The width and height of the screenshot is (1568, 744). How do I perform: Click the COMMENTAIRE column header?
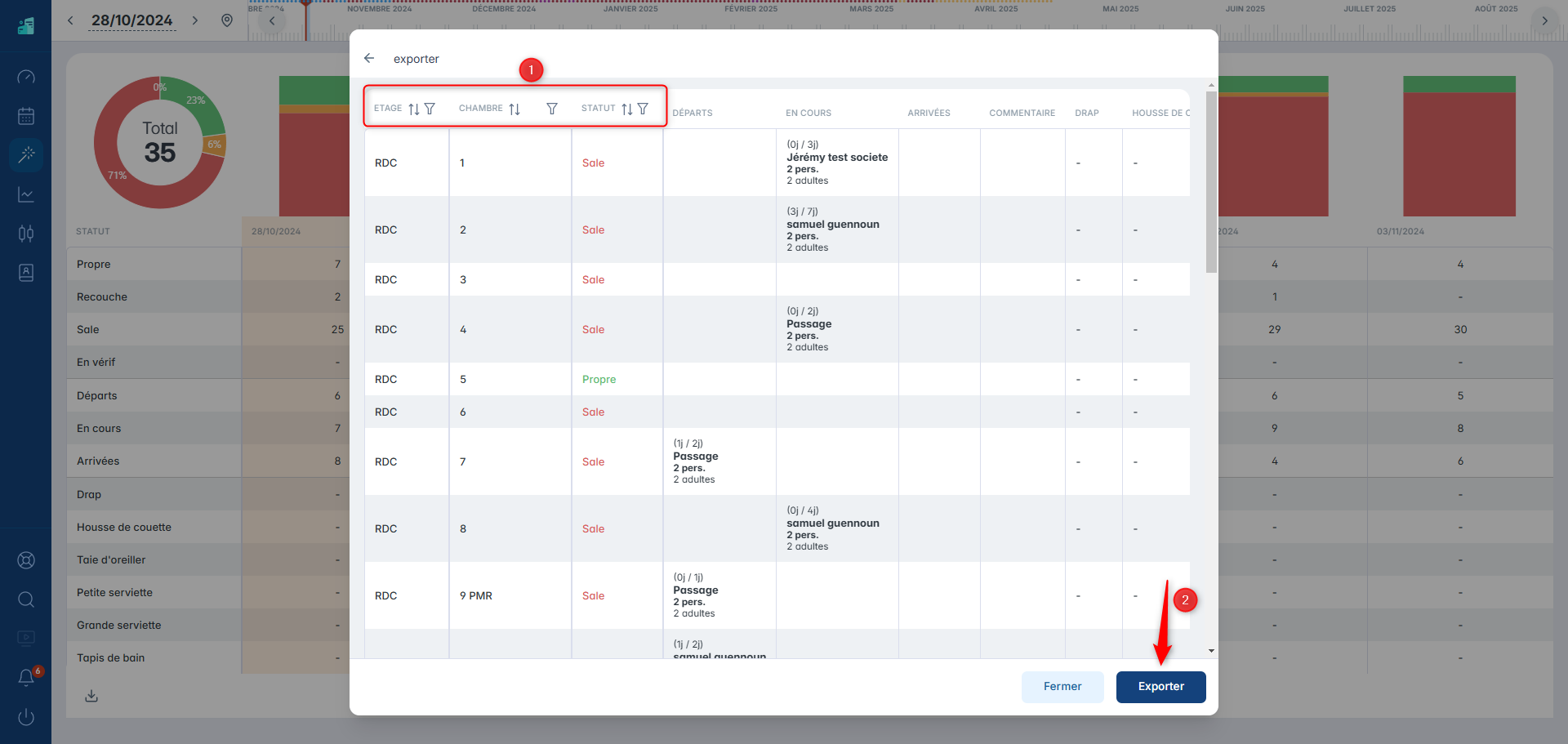pos(1022,113)
